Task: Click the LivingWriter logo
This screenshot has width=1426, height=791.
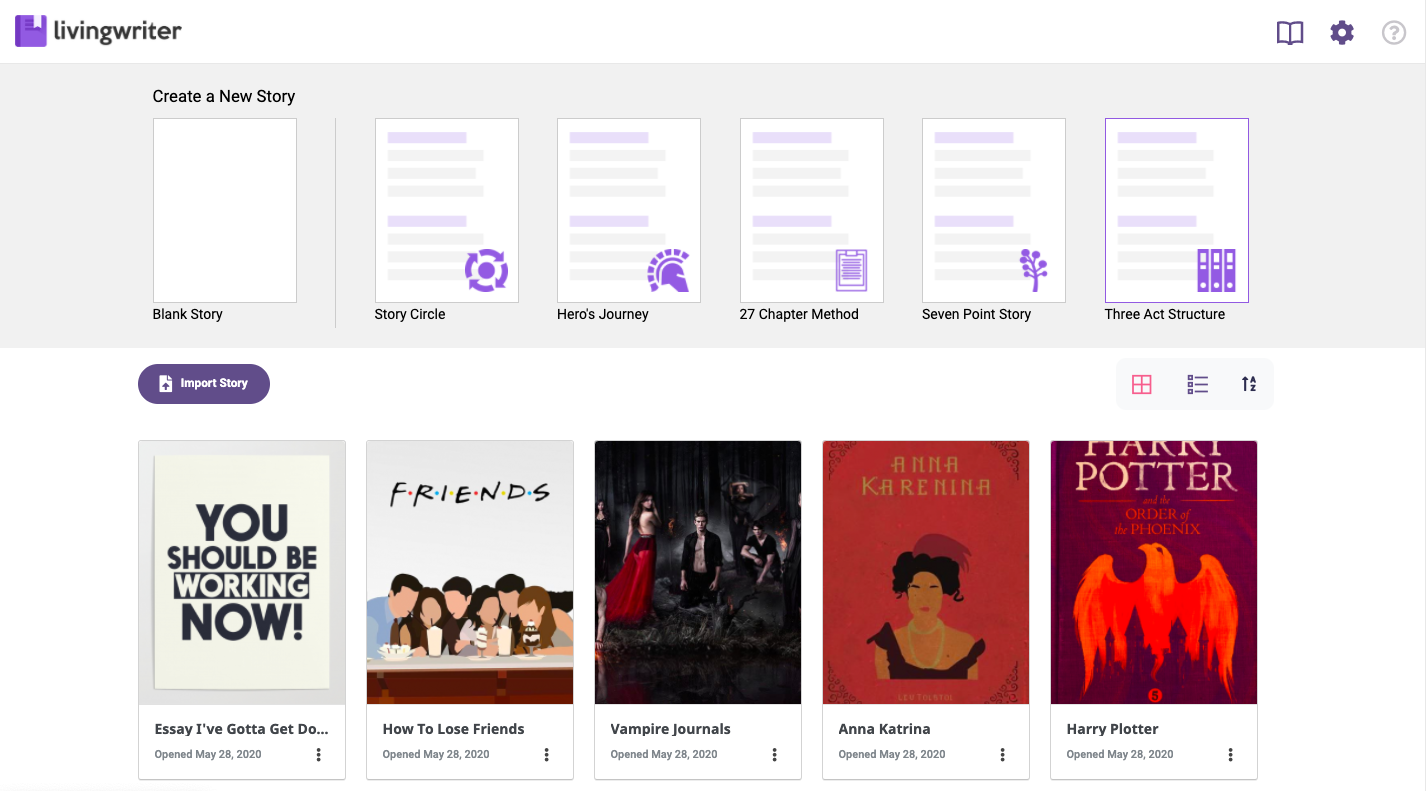Action: [x=98, y=31]
